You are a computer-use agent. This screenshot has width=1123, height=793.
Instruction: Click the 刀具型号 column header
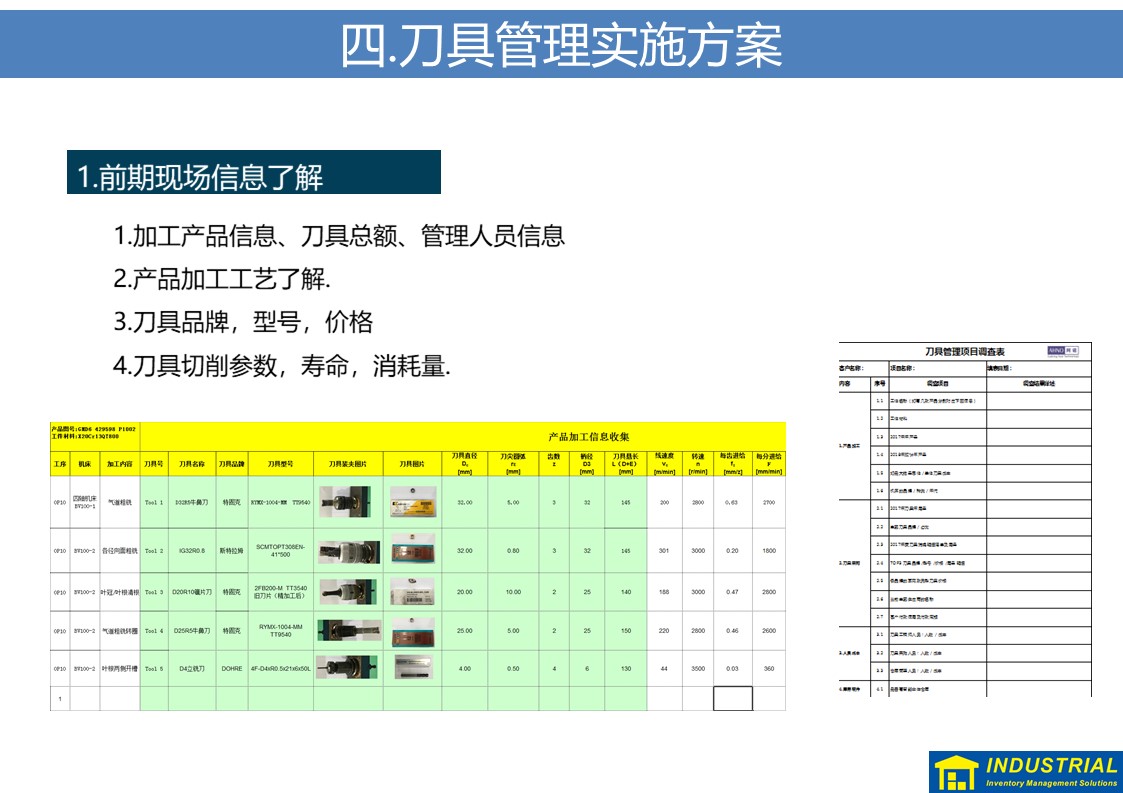coord(280,464)
